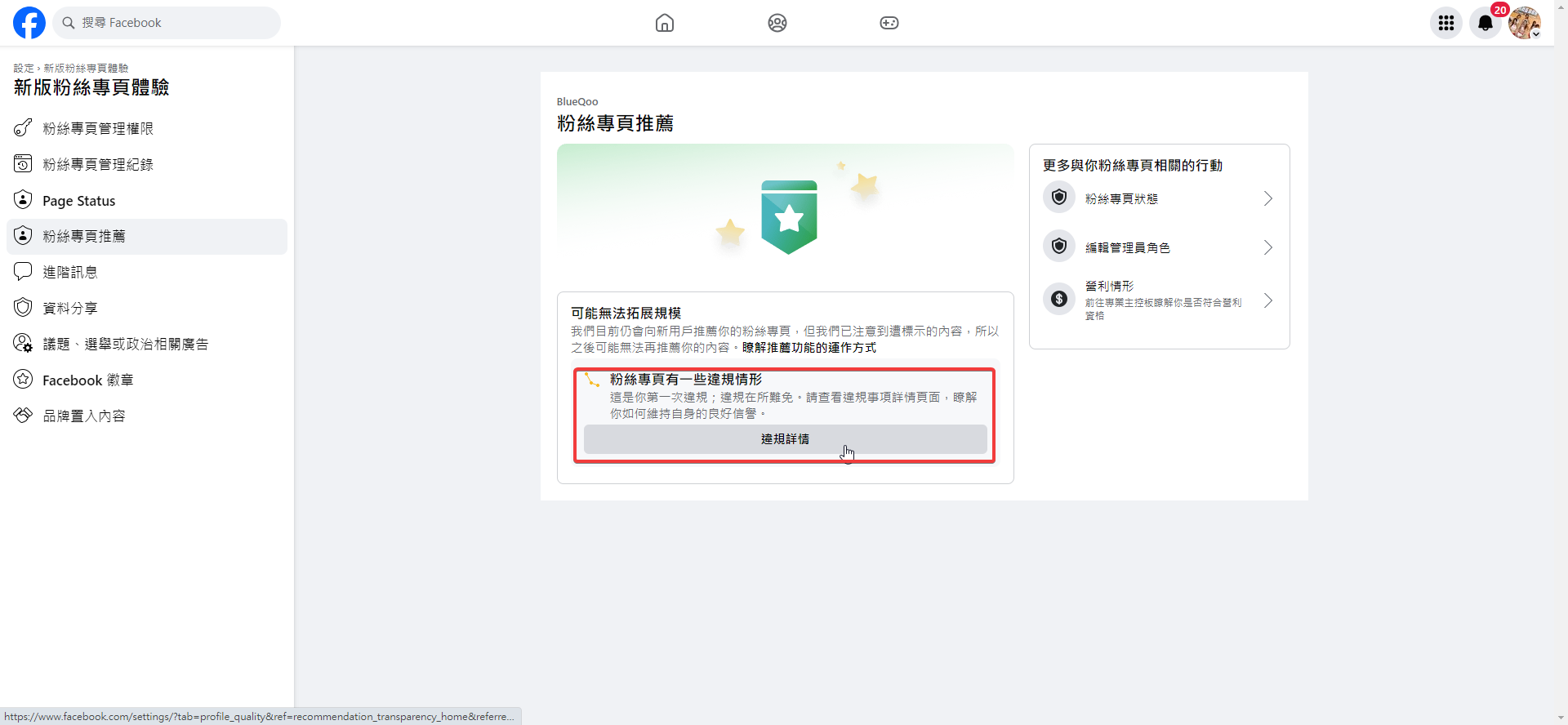Click the 違規詳情 button

coord(785,439)
